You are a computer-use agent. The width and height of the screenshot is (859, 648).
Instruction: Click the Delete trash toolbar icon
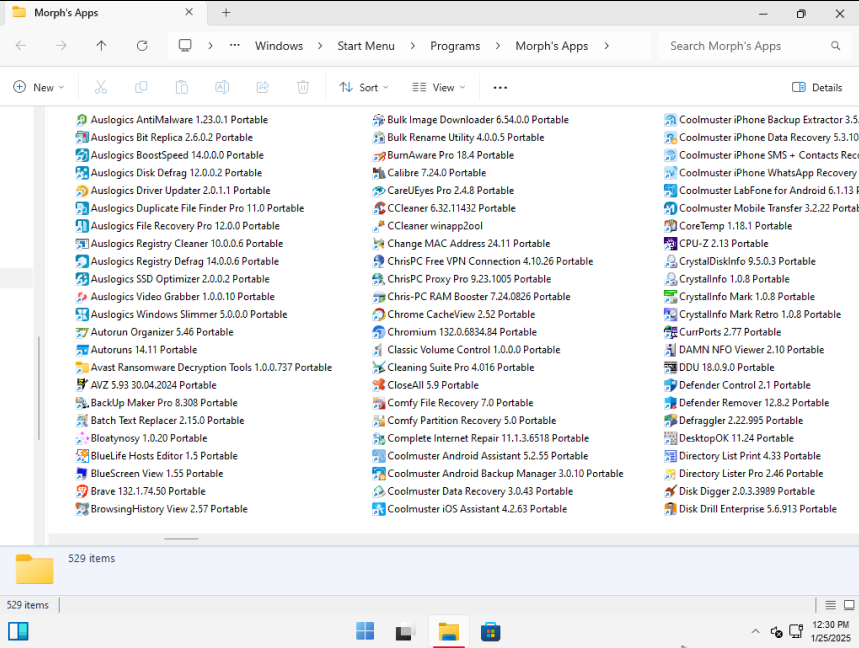click(303, 87)
